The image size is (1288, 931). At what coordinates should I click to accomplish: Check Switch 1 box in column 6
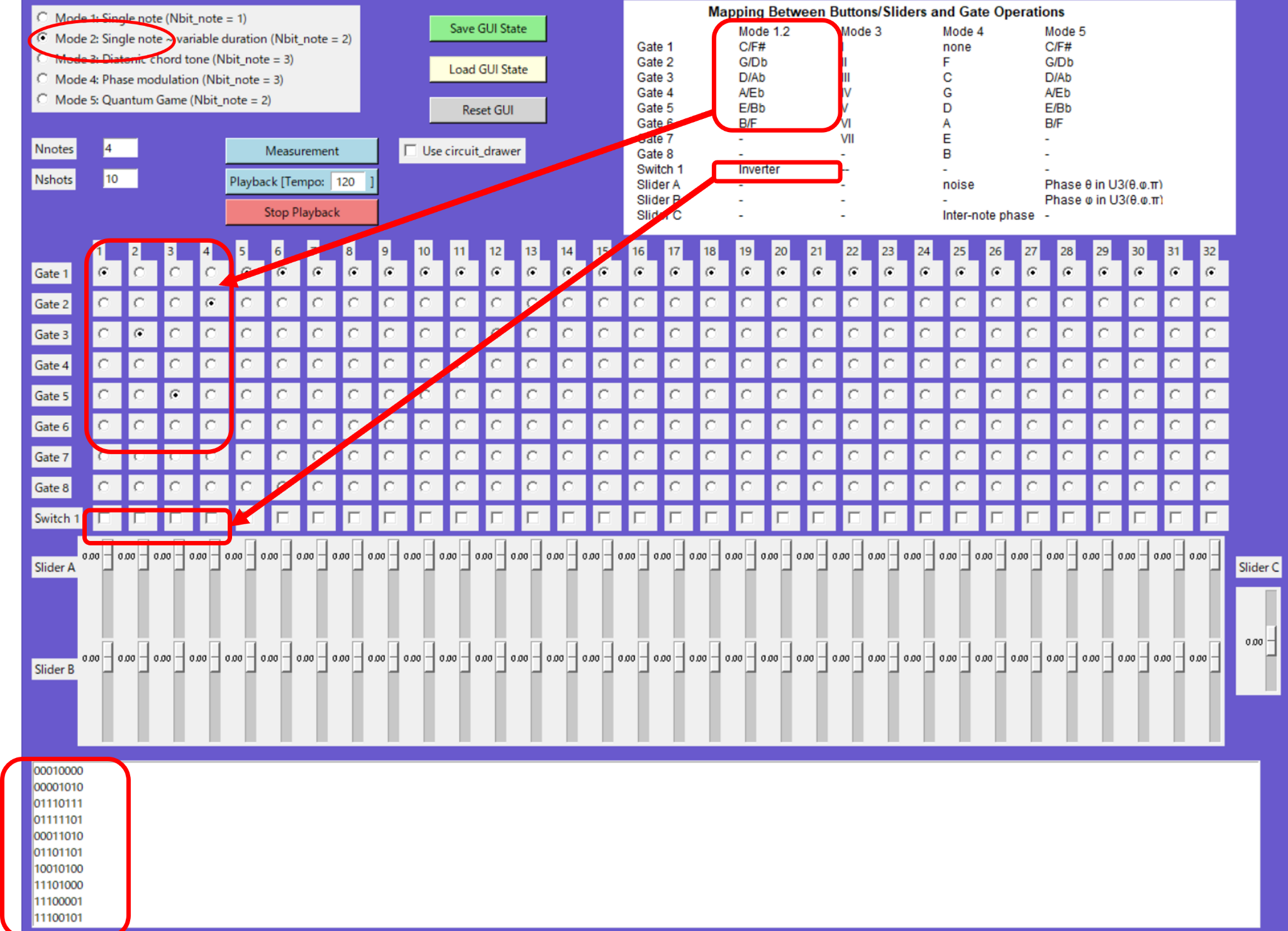click(282, 518)
